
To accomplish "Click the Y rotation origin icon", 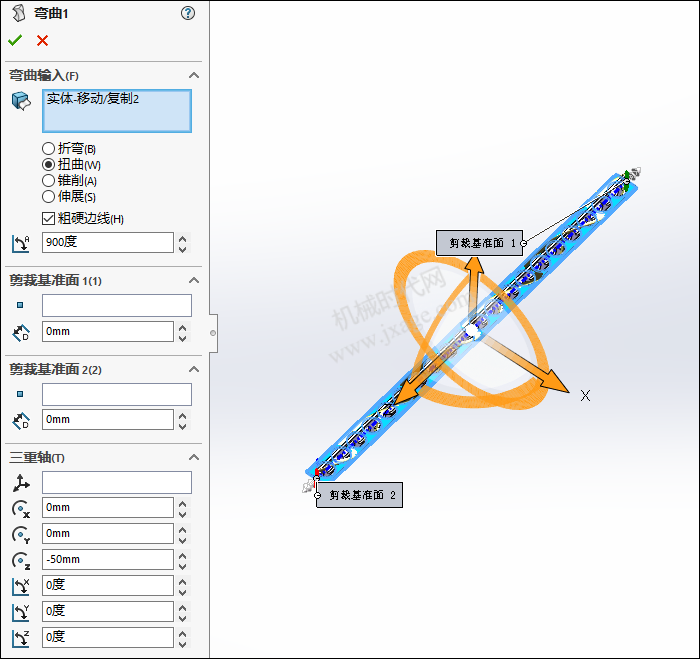I will (21, 535).
